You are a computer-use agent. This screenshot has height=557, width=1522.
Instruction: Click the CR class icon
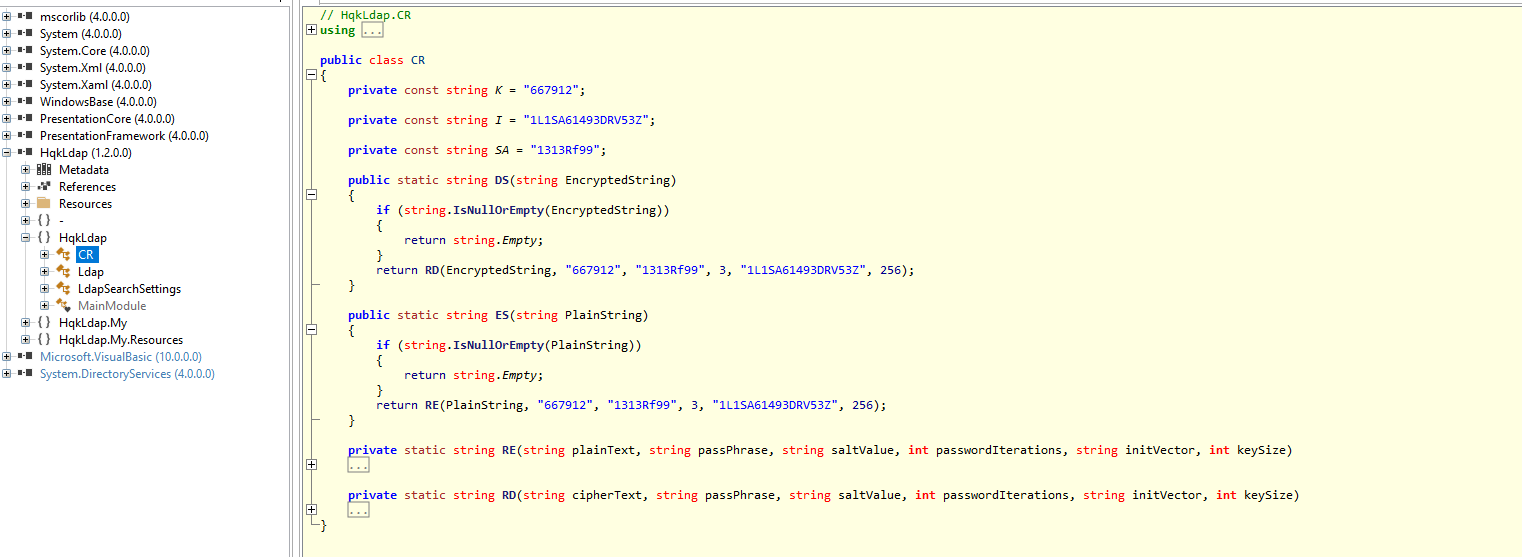[63, 255]
